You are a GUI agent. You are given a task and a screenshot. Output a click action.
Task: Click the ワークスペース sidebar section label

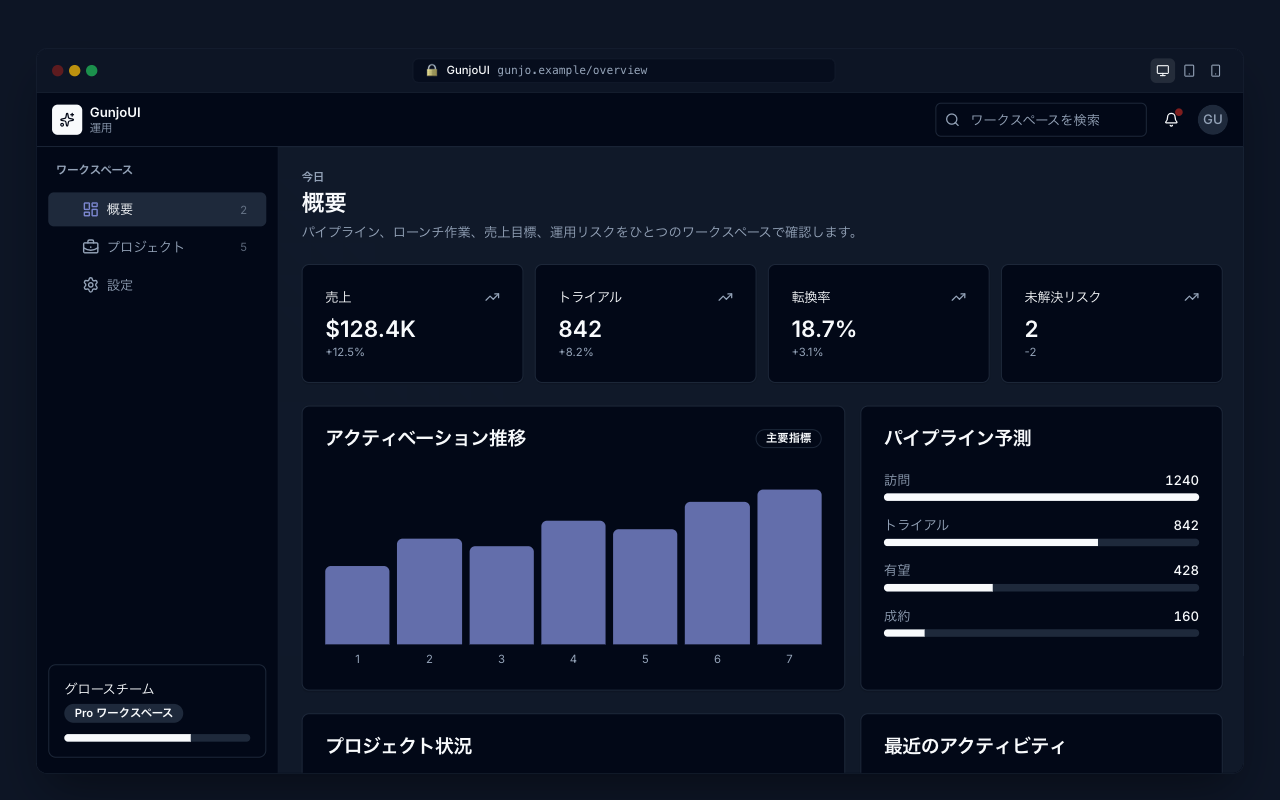click(94, 170)
